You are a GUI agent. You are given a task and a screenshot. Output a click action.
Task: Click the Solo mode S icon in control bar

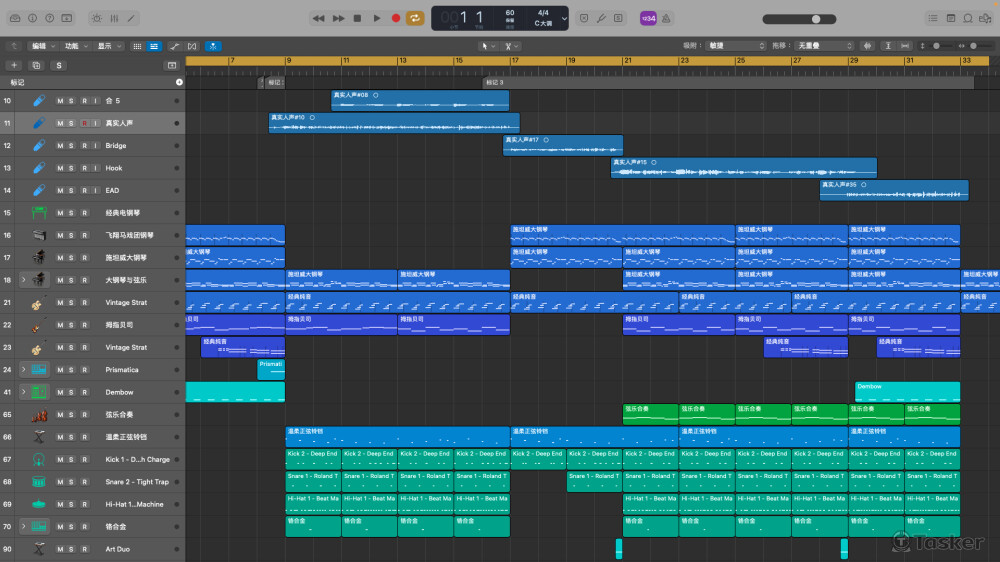click(619, 18)
